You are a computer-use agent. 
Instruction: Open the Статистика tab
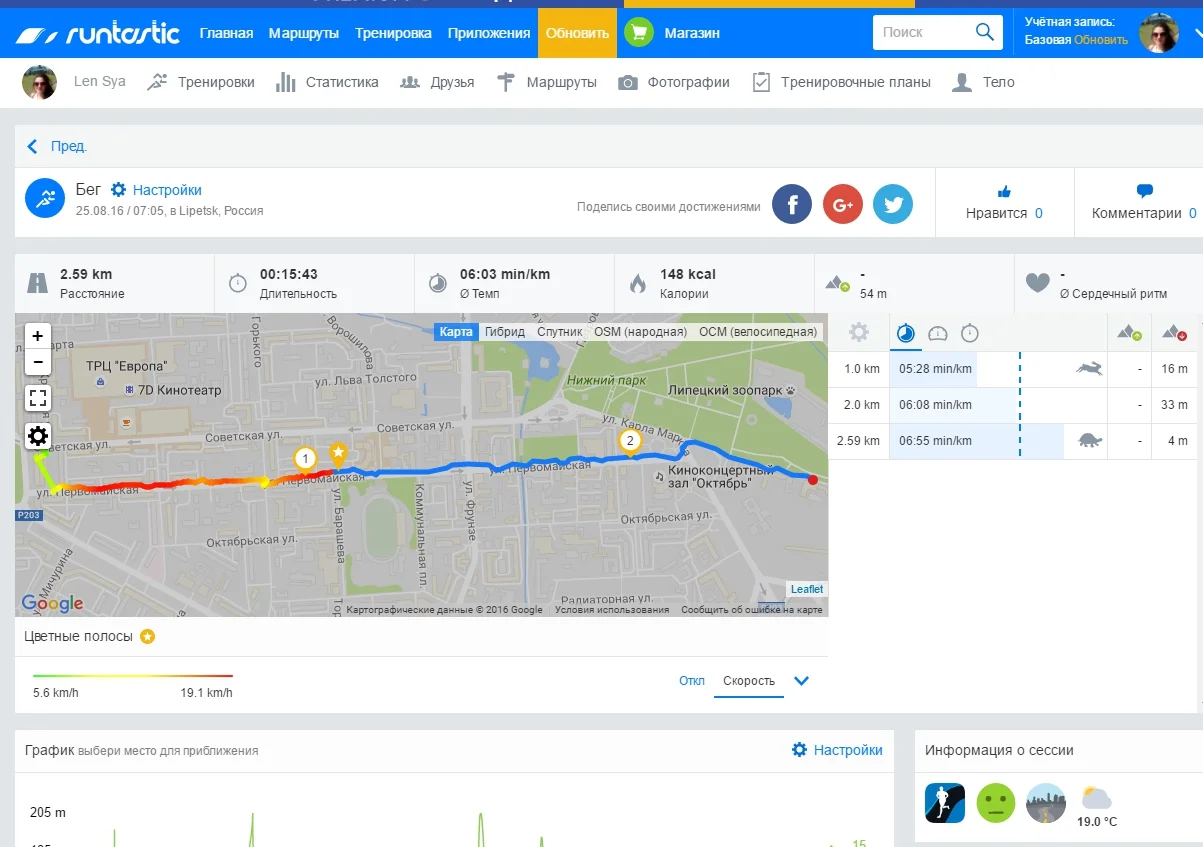[328, 82]
